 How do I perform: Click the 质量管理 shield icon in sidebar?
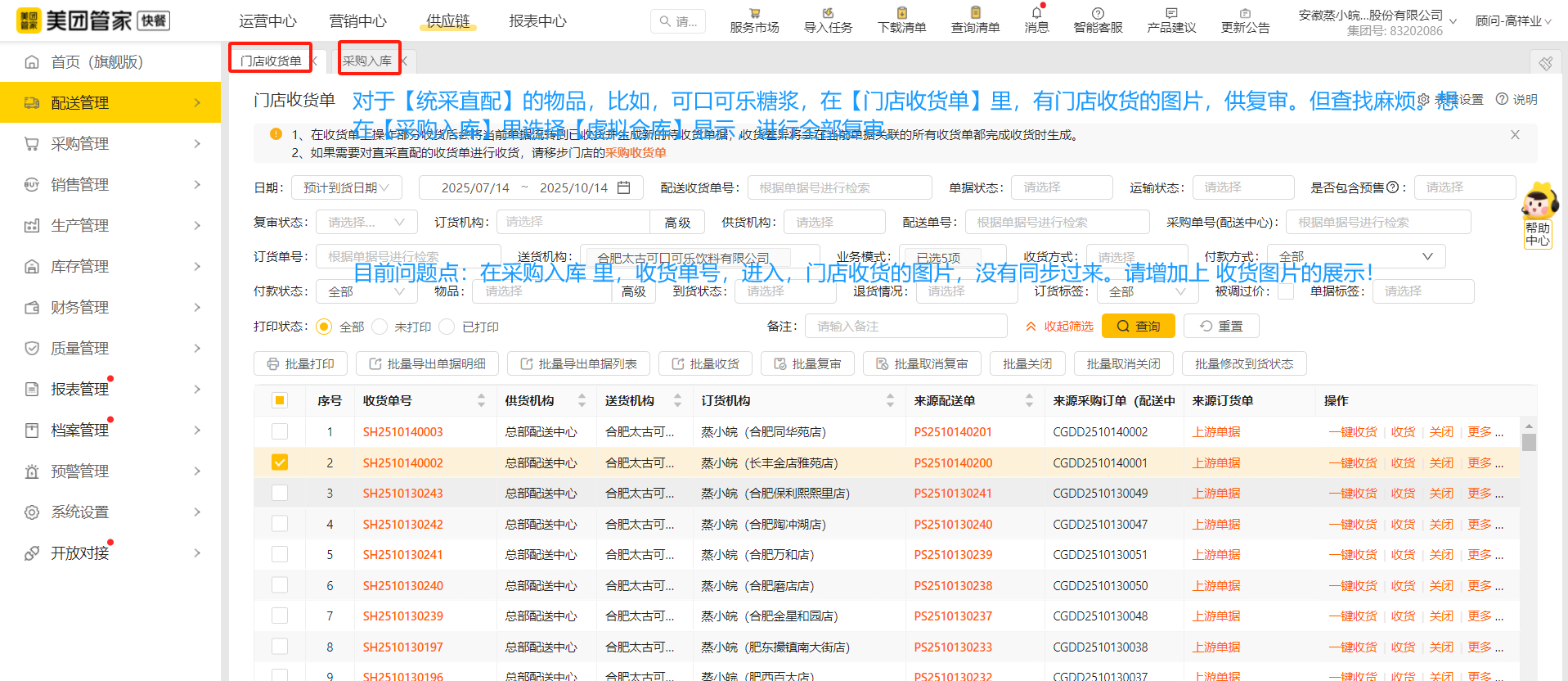click(32, 349)
